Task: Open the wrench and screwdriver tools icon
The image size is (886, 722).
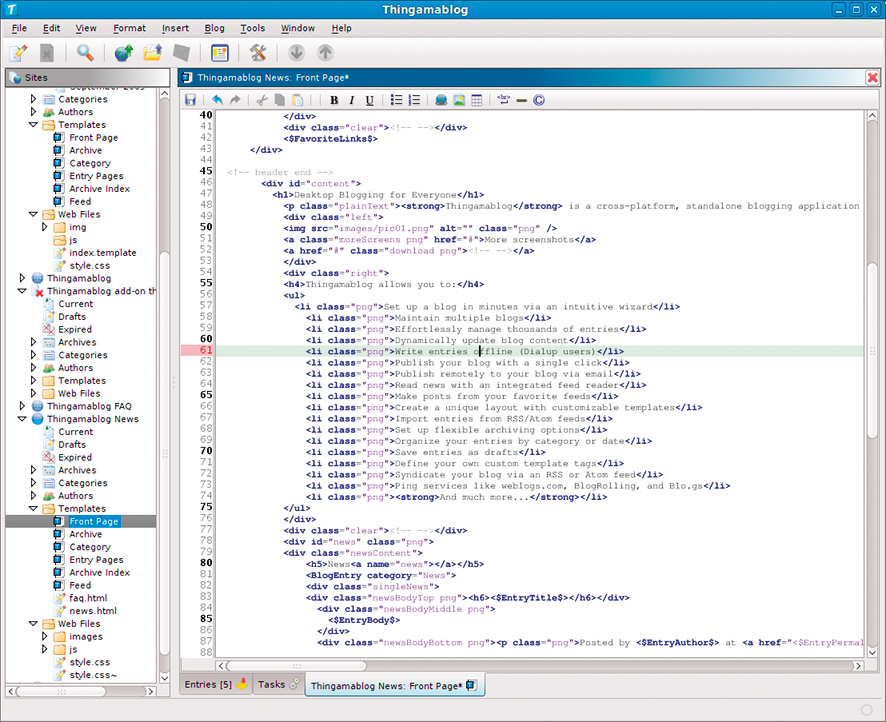Action: coord(258,53)
